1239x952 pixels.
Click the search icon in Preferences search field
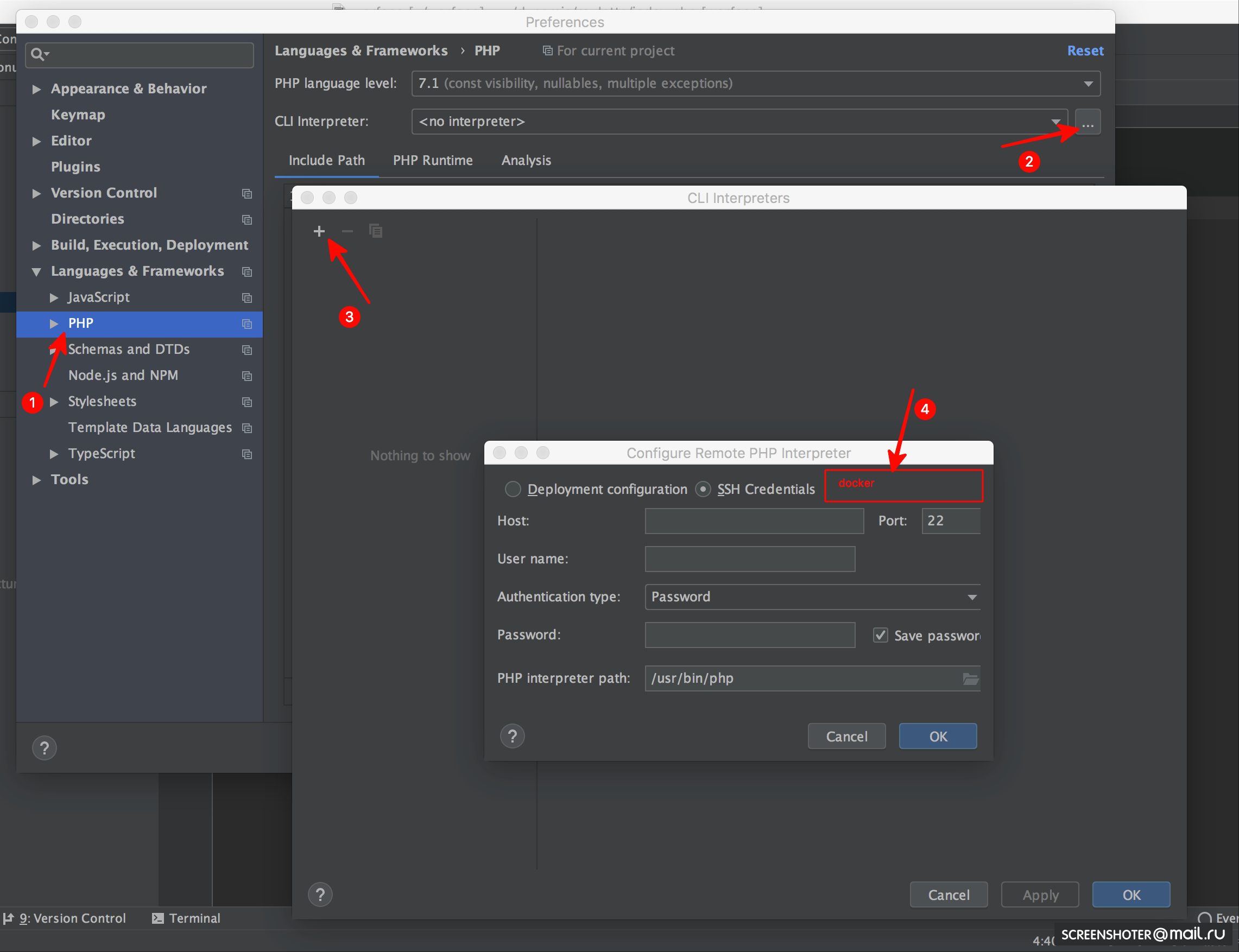[x=39, y=54]
